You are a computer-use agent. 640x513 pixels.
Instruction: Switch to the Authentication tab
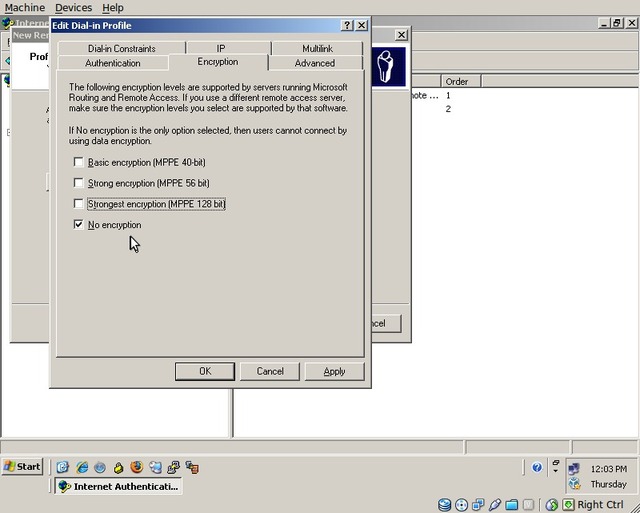113,63
